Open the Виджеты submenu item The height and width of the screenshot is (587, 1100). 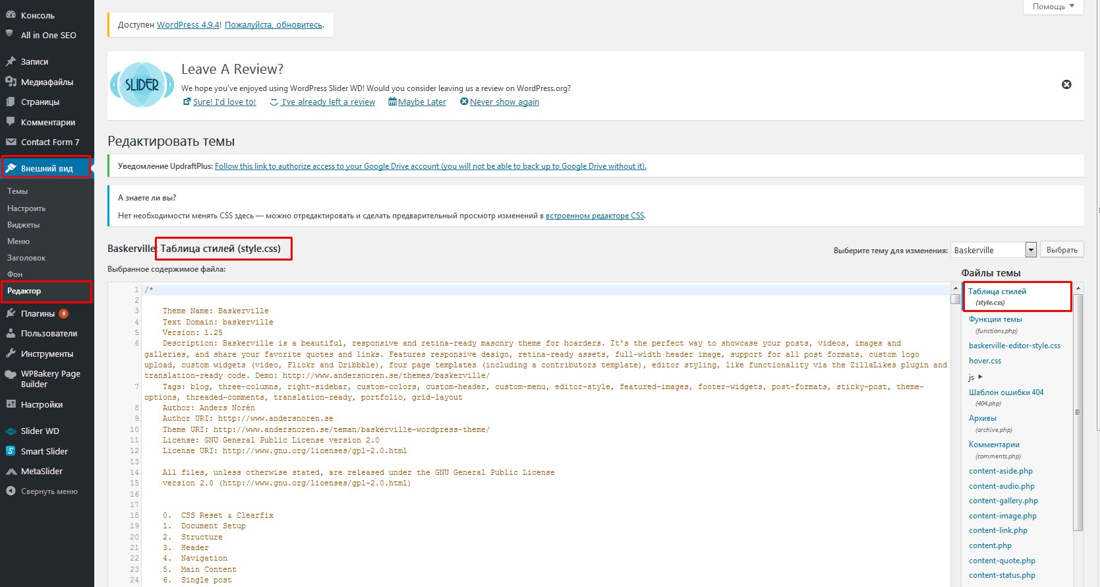tap(24, 225)
